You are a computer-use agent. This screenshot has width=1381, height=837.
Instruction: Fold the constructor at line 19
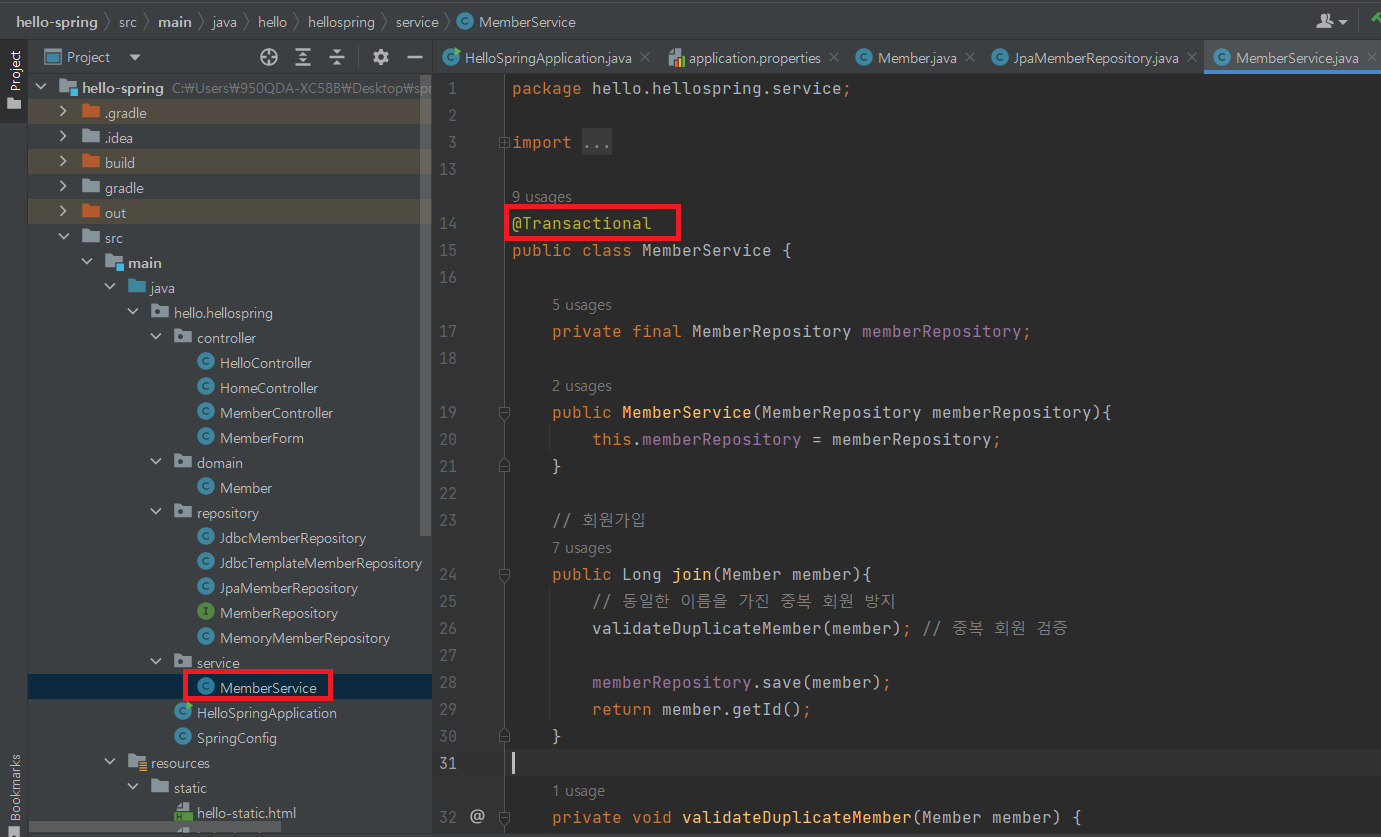point(504,412)
